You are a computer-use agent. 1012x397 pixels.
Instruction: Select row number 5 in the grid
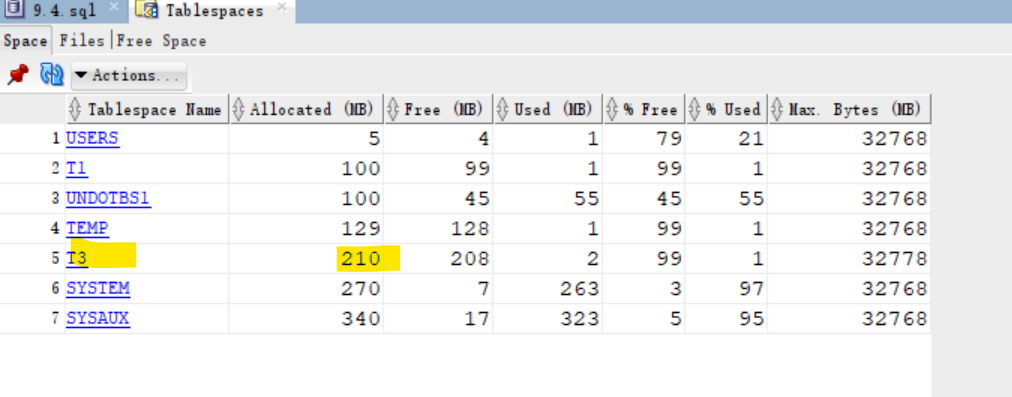pyautogui.click(x=55, y=259)
